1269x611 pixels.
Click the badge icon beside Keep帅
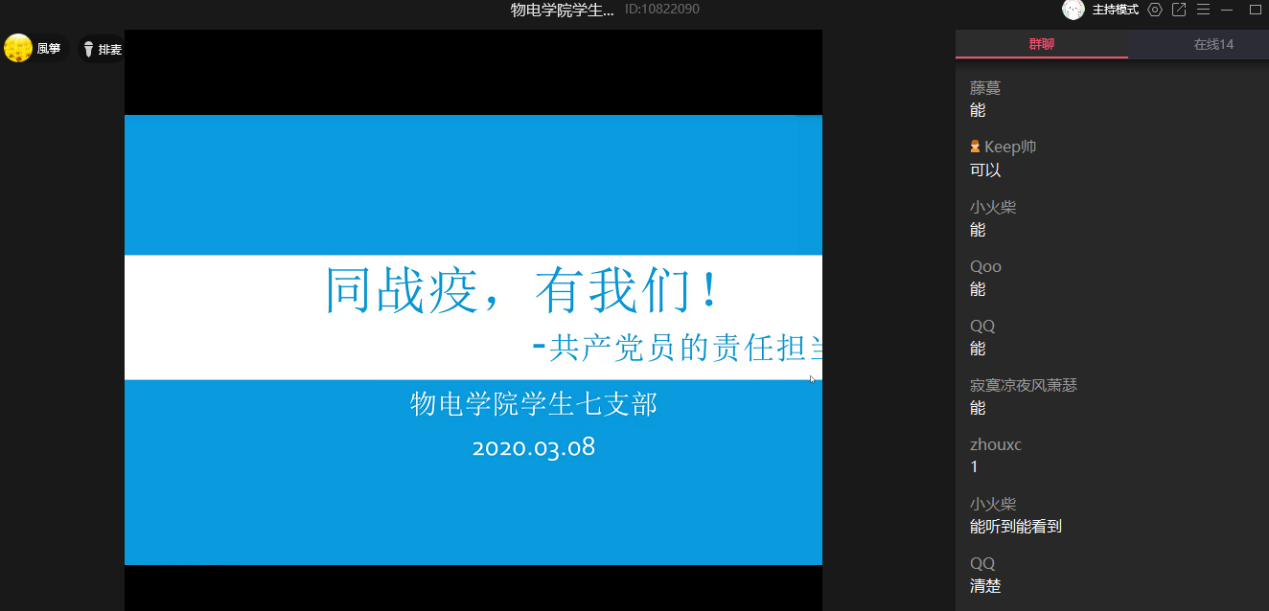[975, 147]
